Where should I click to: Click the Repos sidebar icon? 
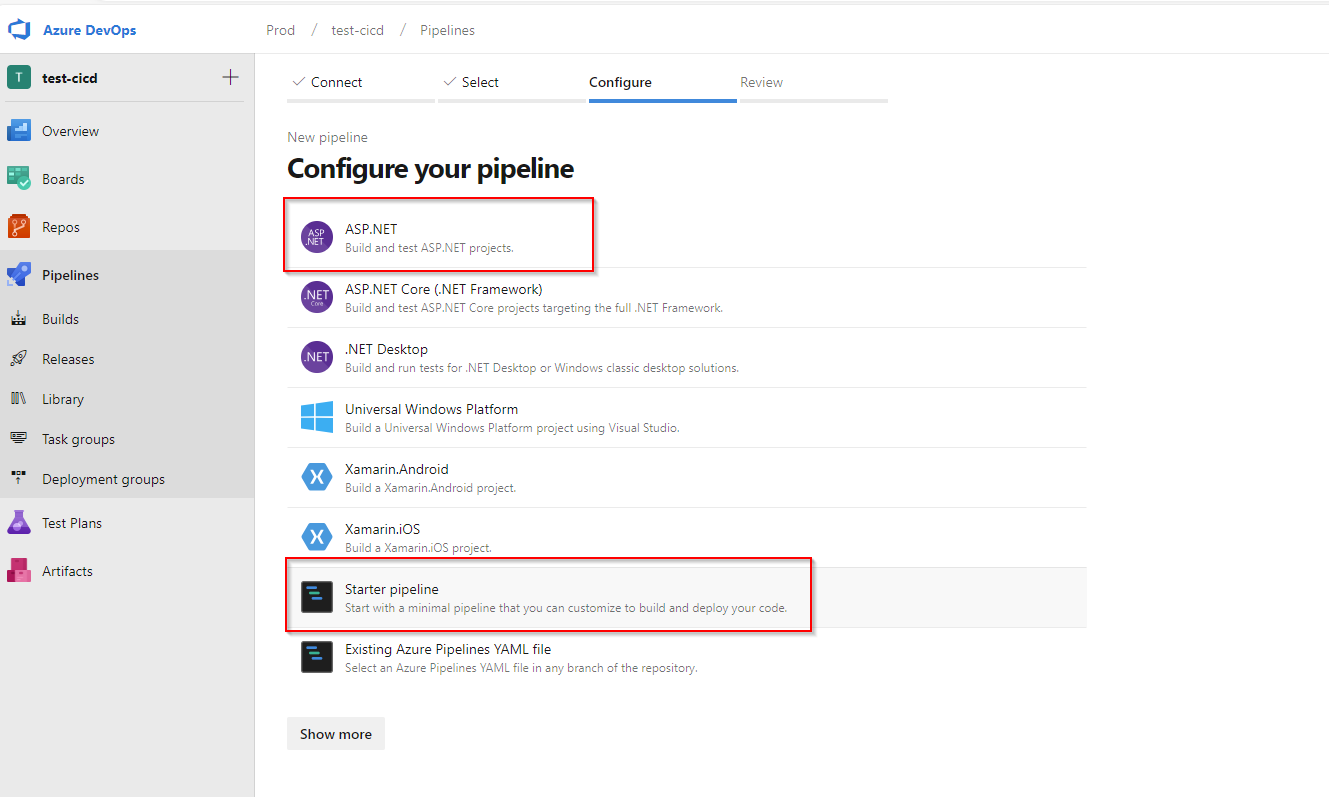[20, 227]
